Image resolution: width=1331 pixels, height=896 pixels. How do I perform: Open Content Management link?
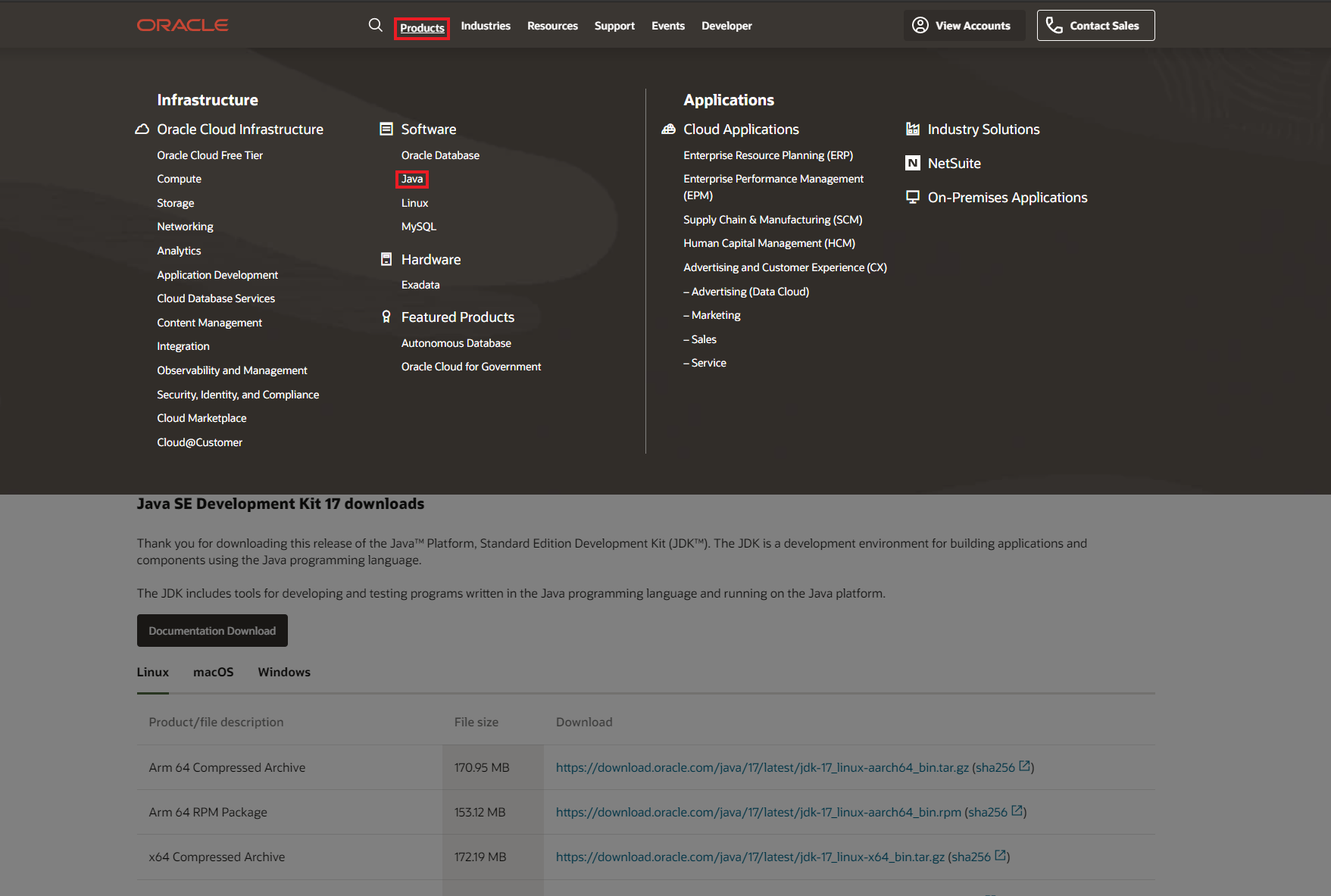coord(209,323)
